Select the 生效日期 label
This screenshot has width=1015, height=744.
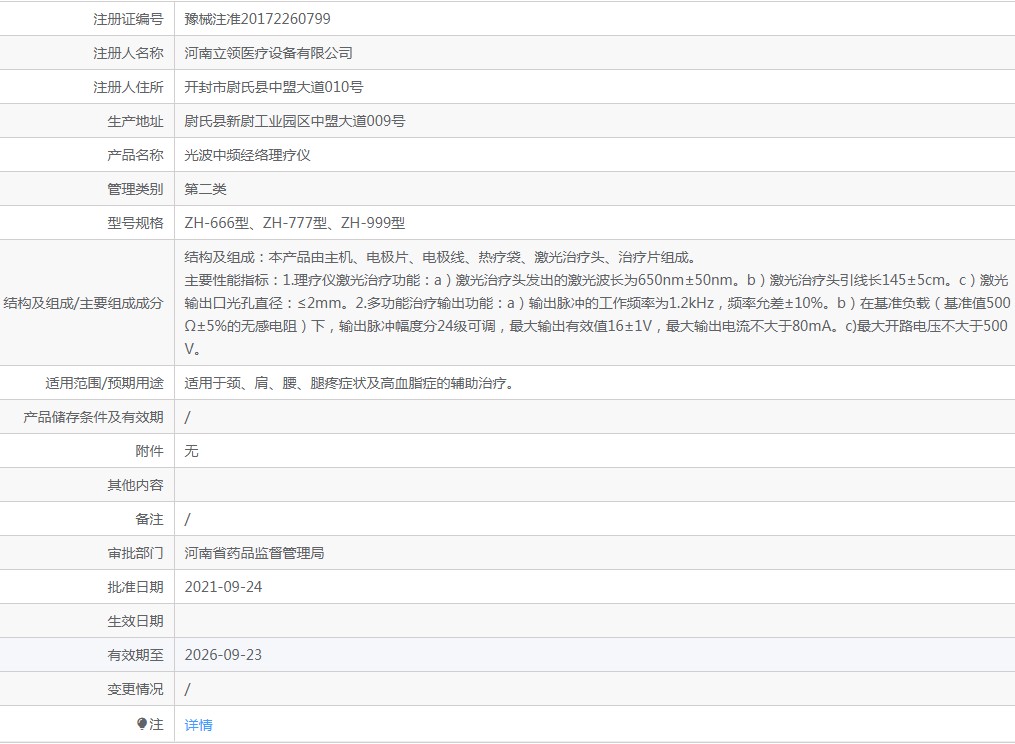(x=135, y=621)
